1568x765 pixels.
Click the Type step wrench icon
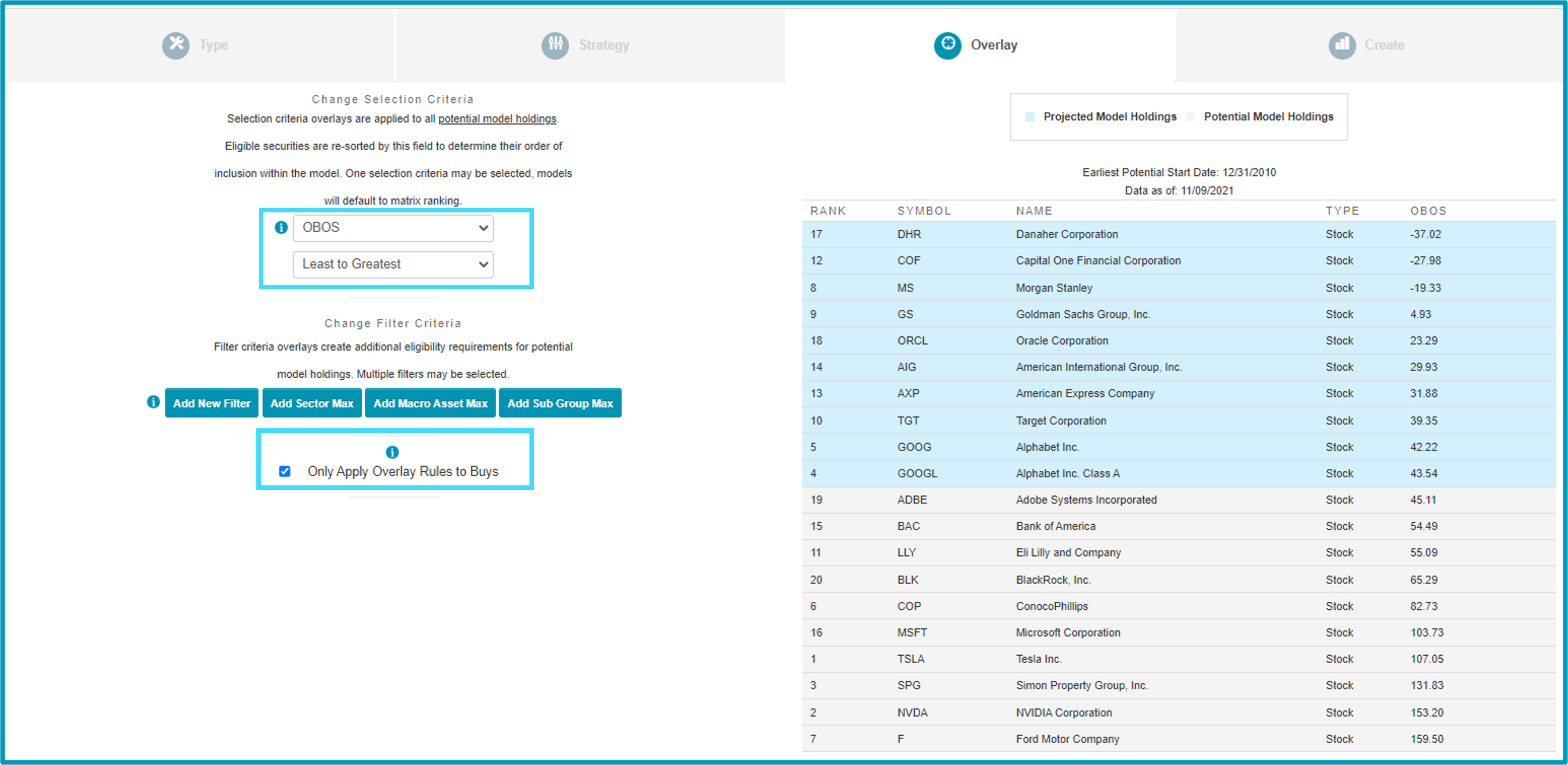tap(176, 45)
